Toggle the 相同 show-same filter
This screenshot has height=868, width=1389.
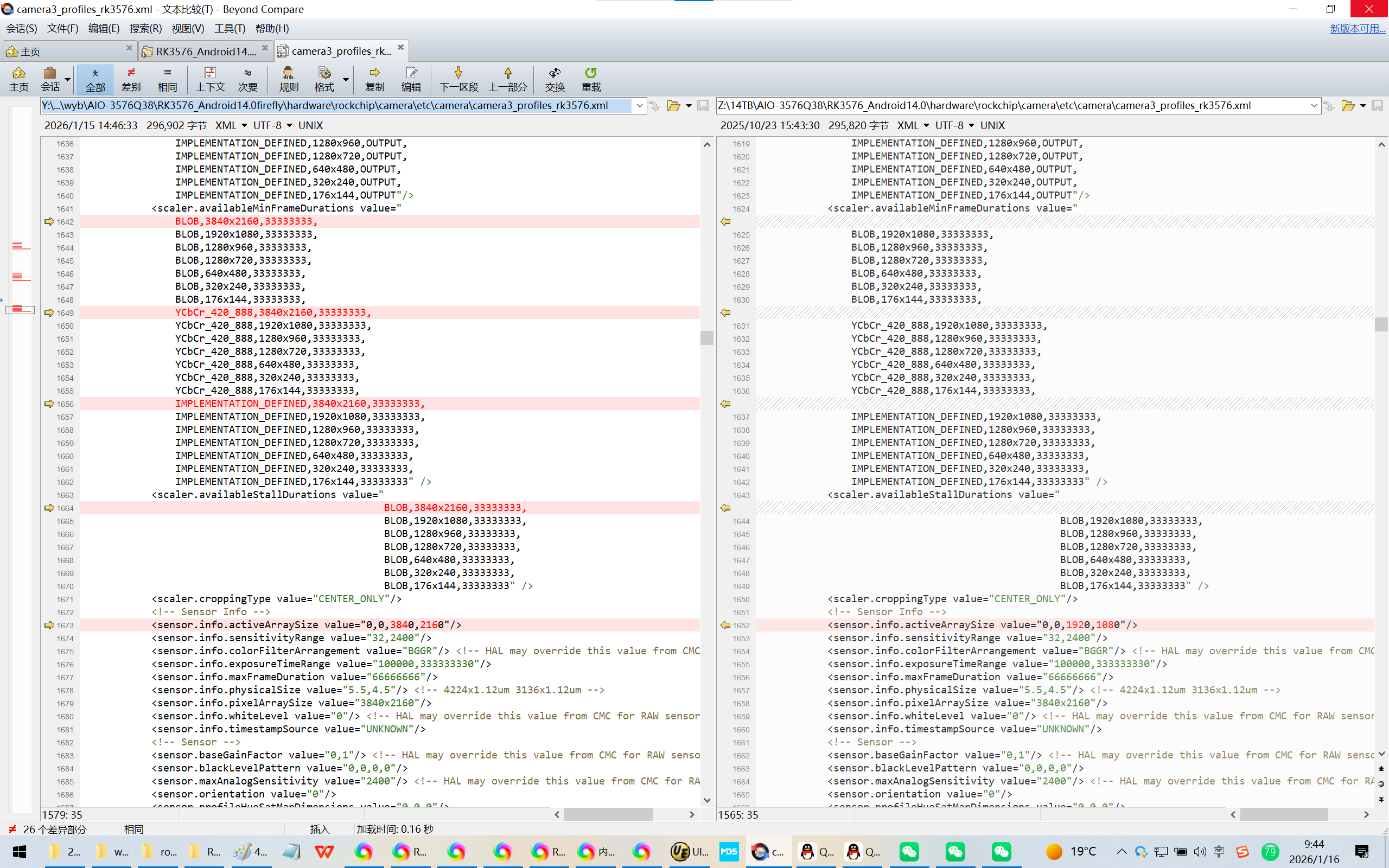(x=167, y=79)
